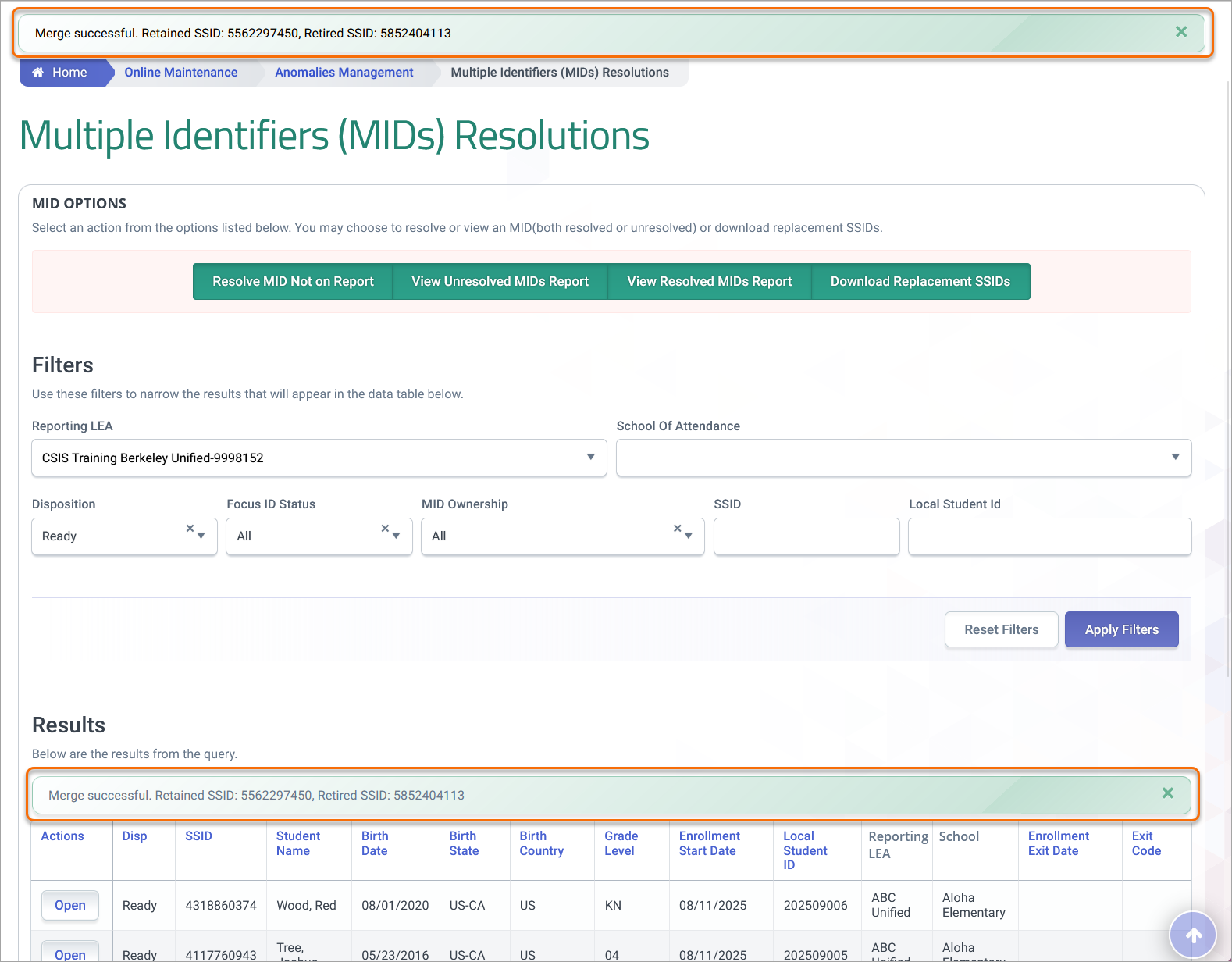Sort by SSID column header
The width and height of the screenshot is (1232, 962).
[x=198, y=836]
